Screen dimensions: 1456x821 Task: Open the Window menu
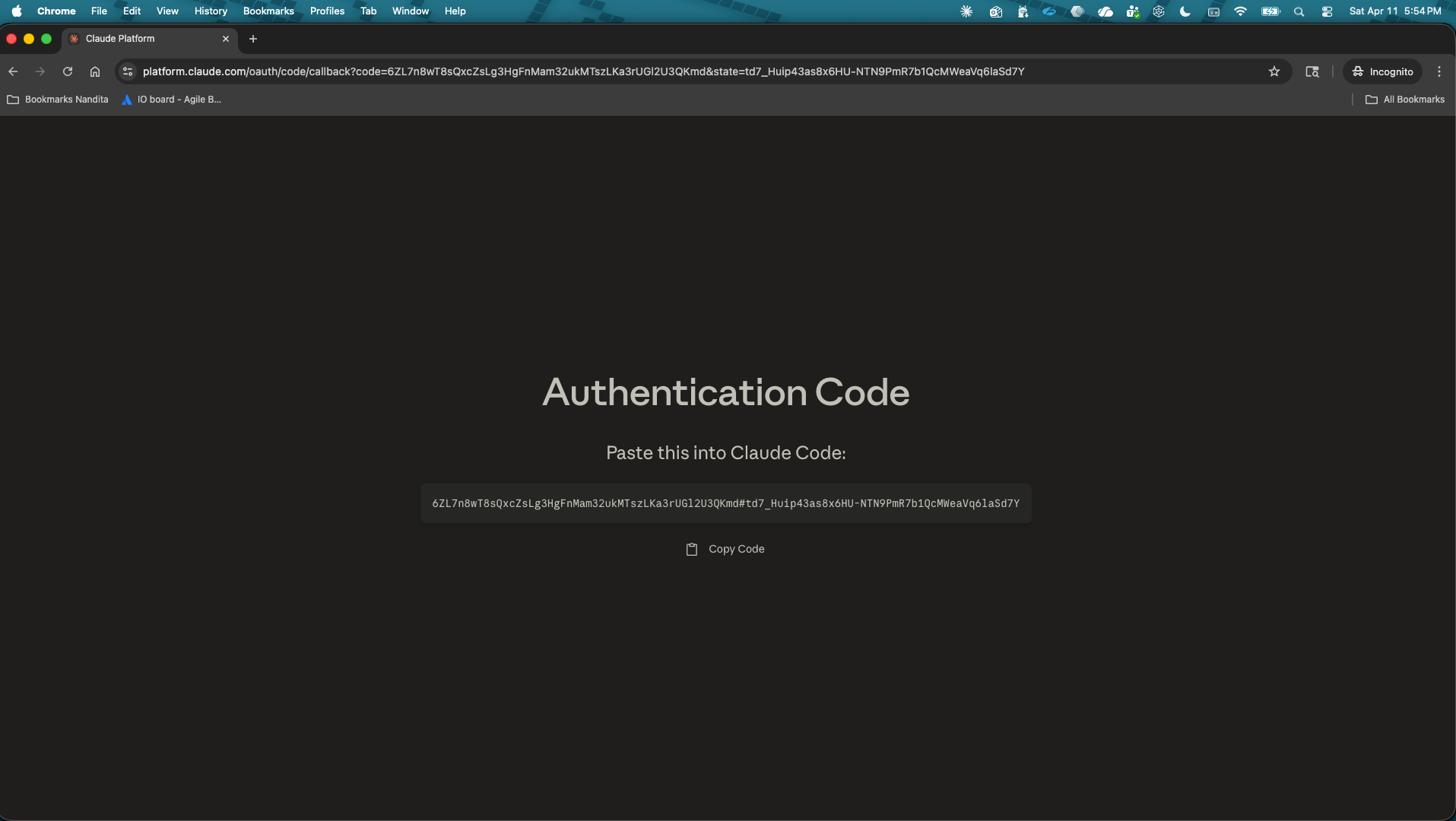(x=411, y=11)
